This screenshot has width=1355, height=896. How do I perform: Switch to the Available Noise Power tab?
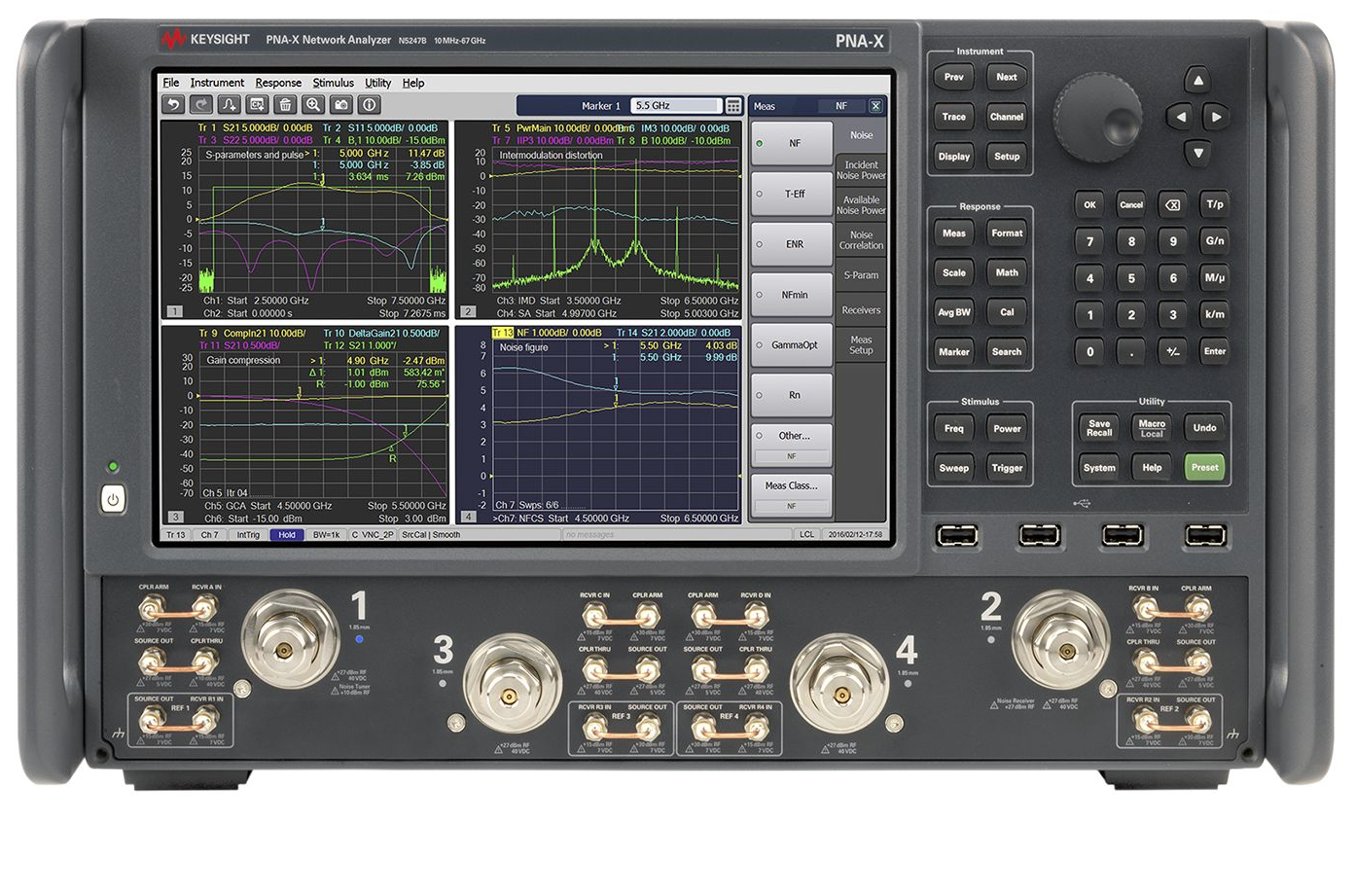tap(861, 205)
